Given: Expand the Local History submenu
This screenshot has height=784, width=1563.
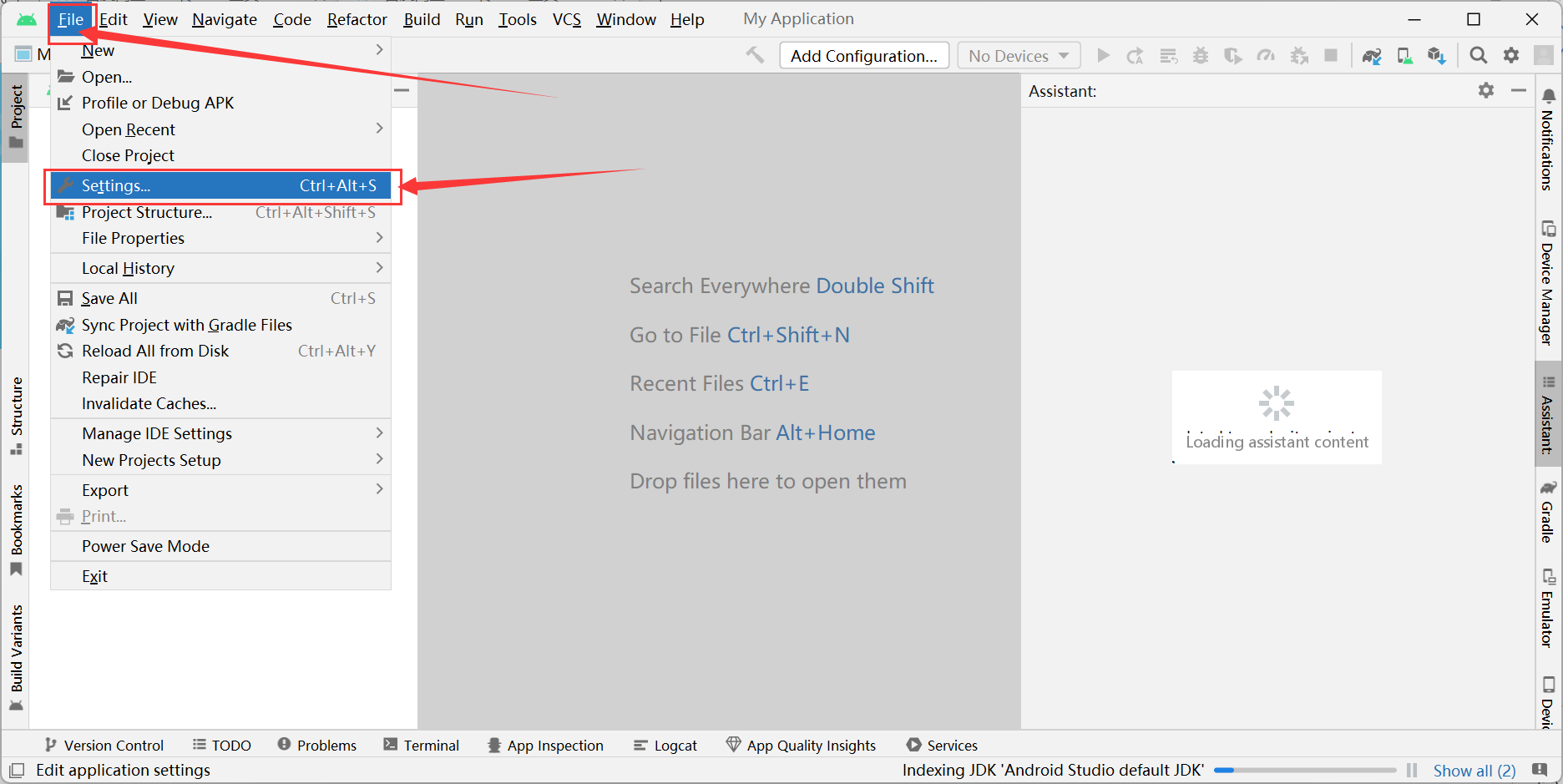Looking at the screenshot, I should point(220,268).
